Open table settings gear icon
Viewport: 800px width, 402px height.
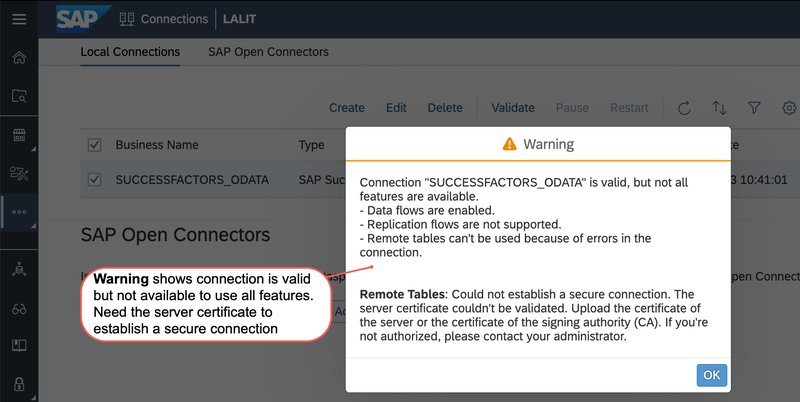pyautogui.click(x=789, y=108)
